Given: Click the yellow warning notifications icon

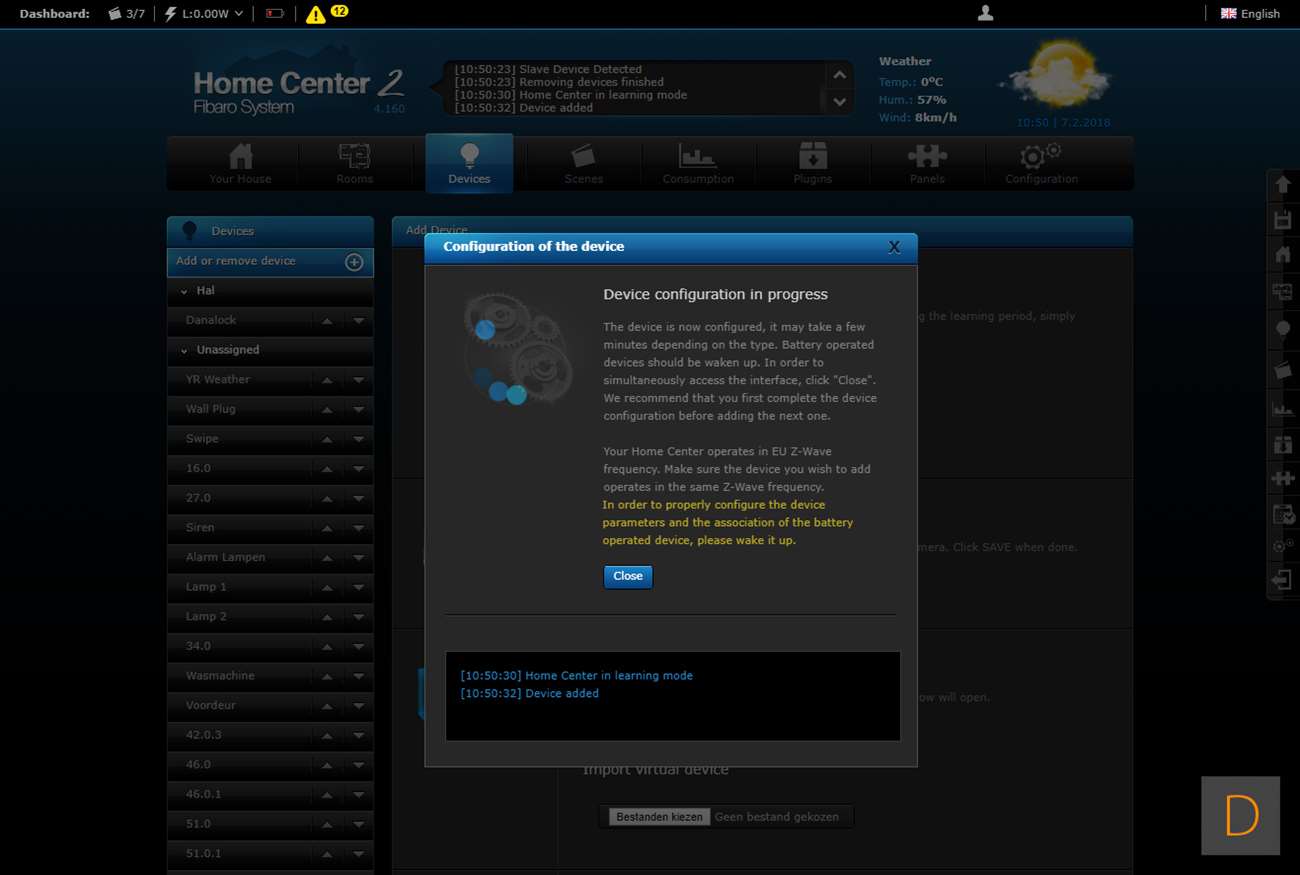Looking at the screenshot, I should [316, 14].
